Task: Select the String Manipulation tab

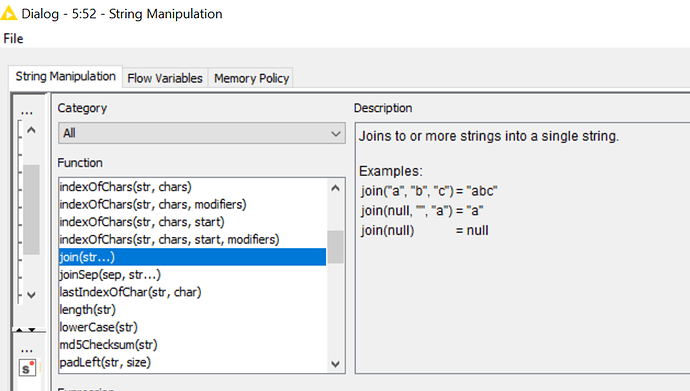Action: (66, 77)
